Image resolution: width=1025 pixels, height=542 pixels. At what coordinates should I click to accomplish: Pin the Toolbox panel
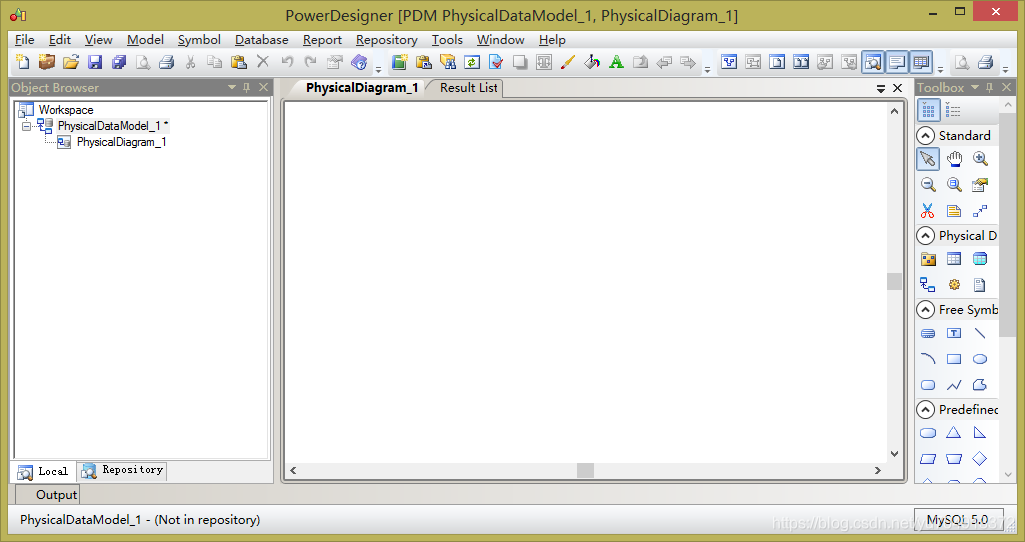tap(989, 87)
